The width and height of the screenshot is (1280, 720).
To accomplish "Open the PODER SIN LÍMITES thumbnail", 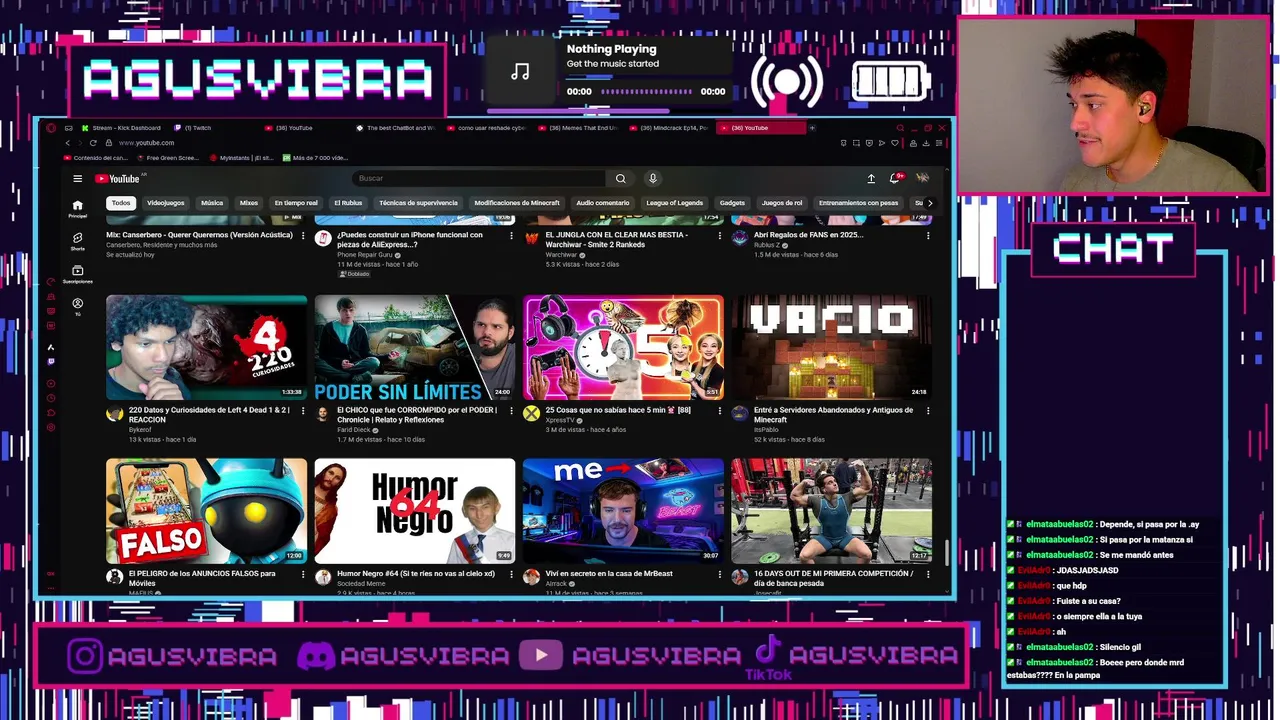I will pos(415,347).
